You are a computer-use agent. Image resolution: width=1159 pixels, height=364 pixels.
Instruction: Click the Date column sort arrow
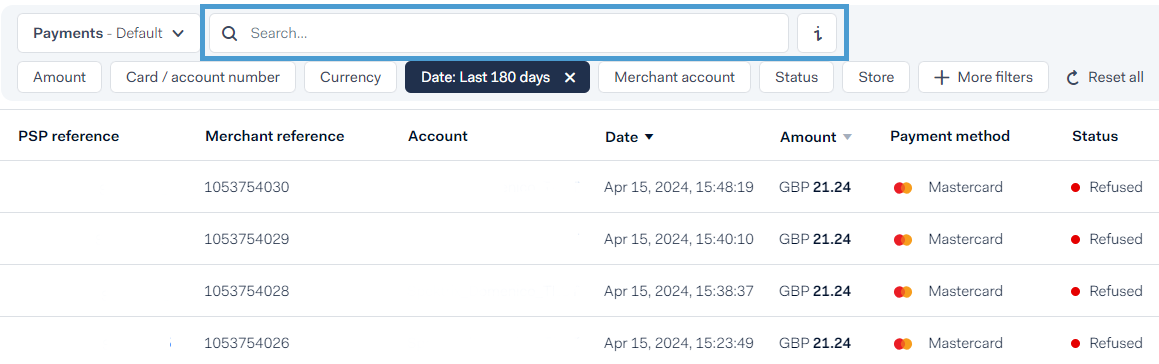tap(649, 137)
